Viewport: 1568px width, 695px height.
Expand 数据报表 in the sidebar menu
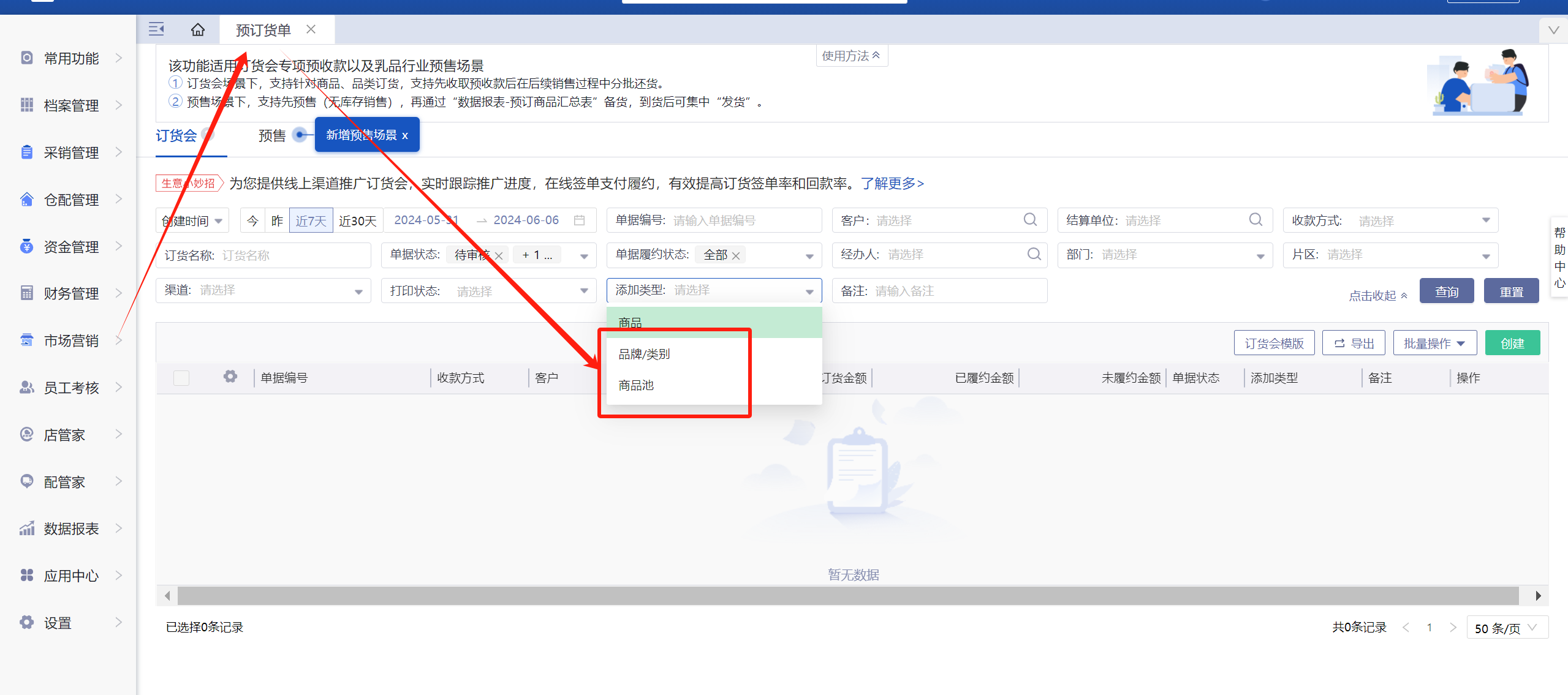(71, 528)
